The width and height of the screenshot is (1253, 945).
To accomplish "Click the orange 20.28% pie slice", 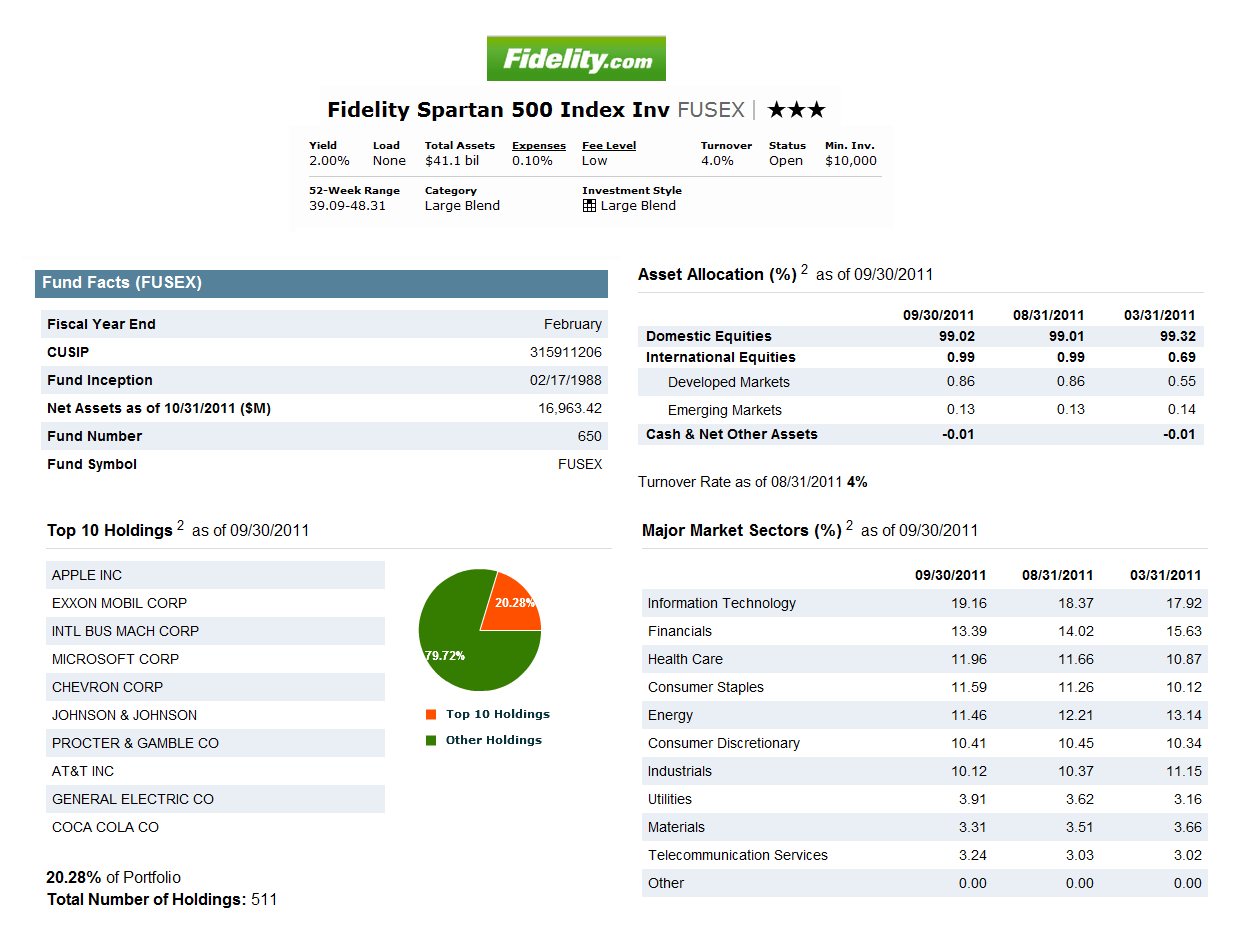I will [x=512, y=604].
